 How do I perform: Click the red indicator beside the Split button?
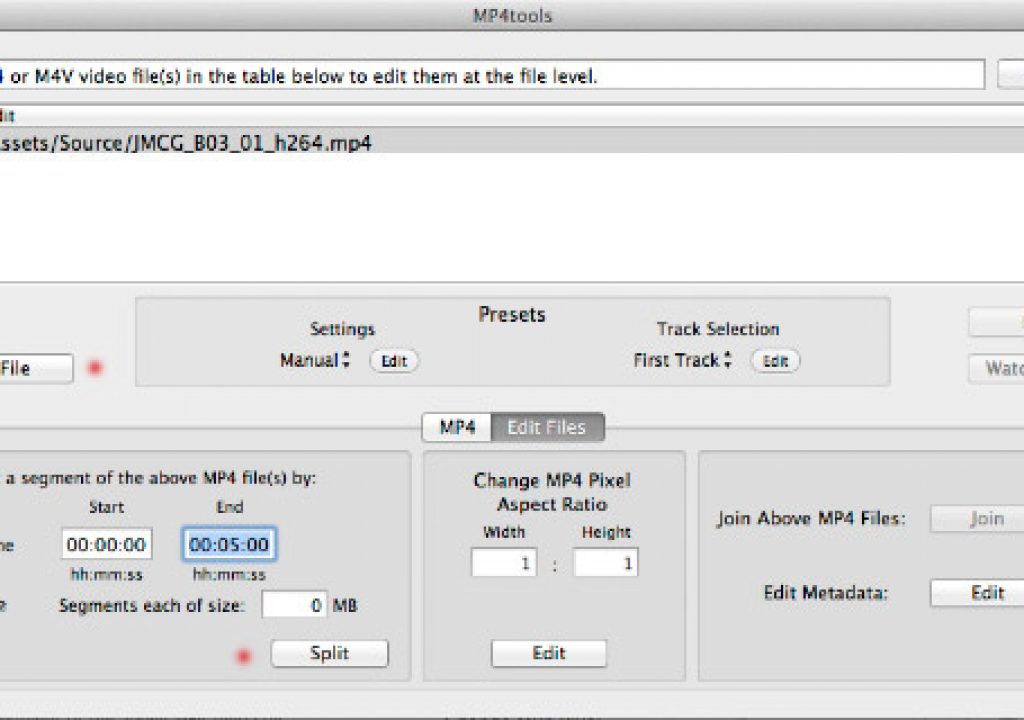point(244,655)
